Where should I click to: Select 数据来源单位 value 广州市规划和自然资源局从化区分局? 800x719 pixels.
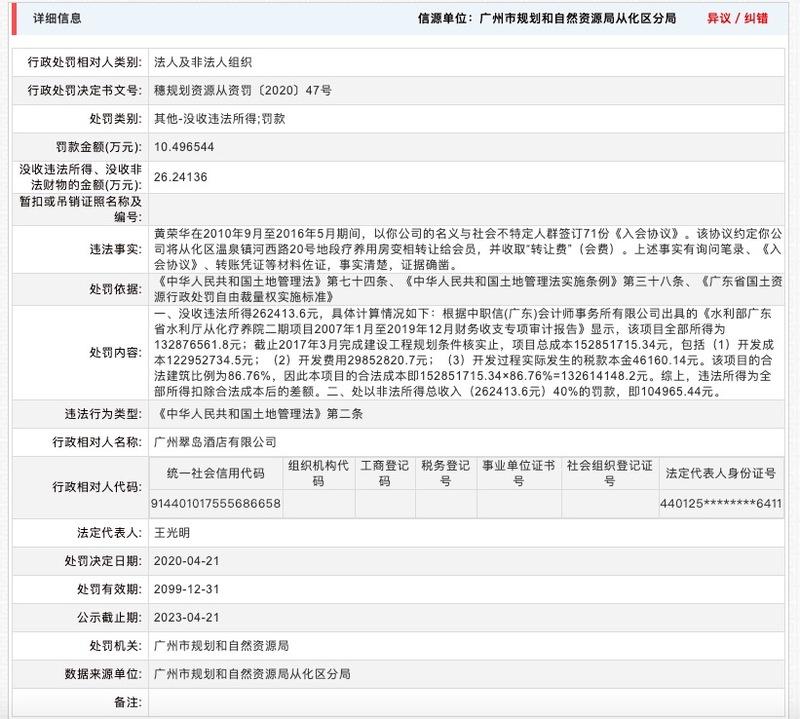(252, 674)
